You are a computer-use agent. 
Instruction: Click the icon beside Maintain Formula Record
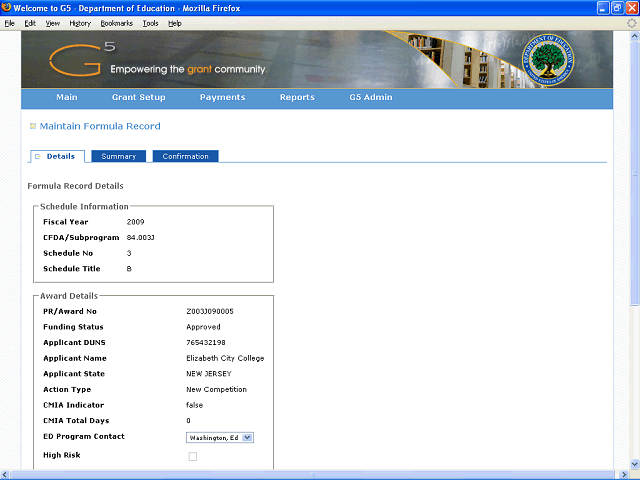(x=33, y=126)
